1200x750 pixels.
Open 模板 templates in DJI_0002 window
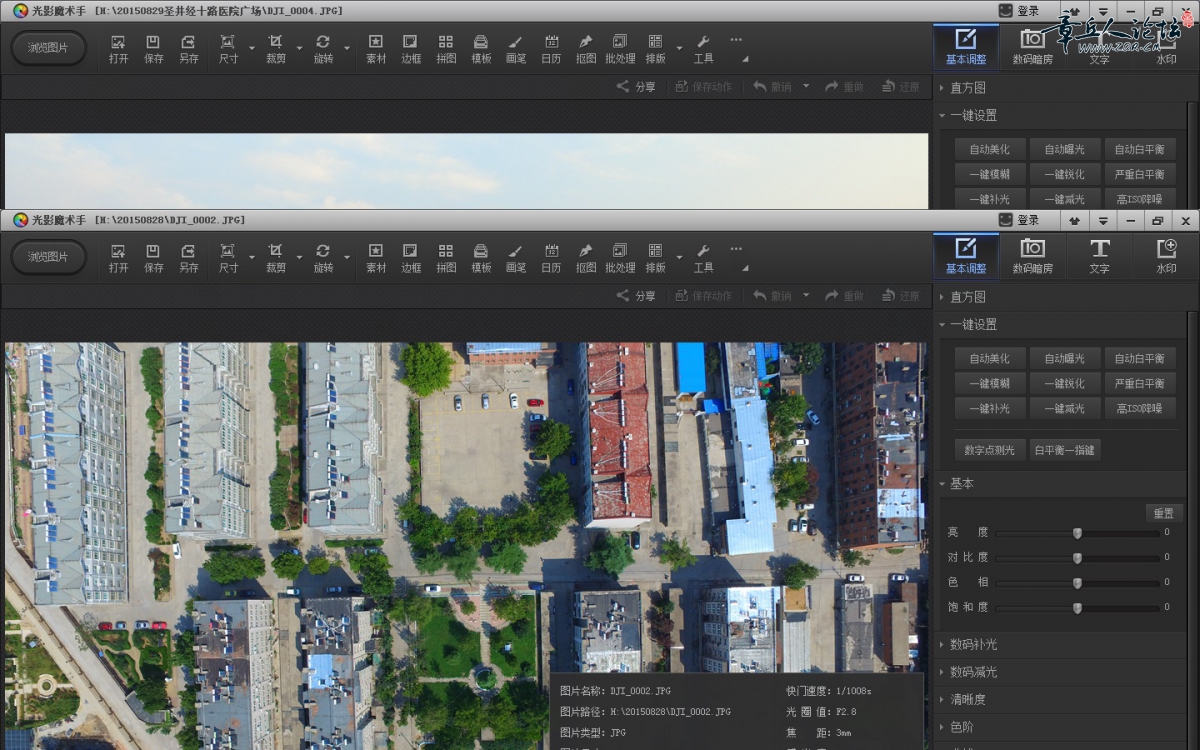point(481,257)
